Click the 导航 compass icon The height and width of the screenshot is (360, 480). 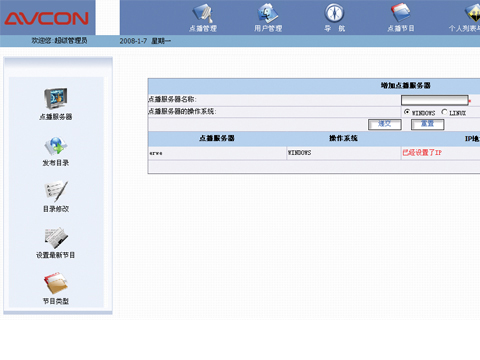coord(334,13)
